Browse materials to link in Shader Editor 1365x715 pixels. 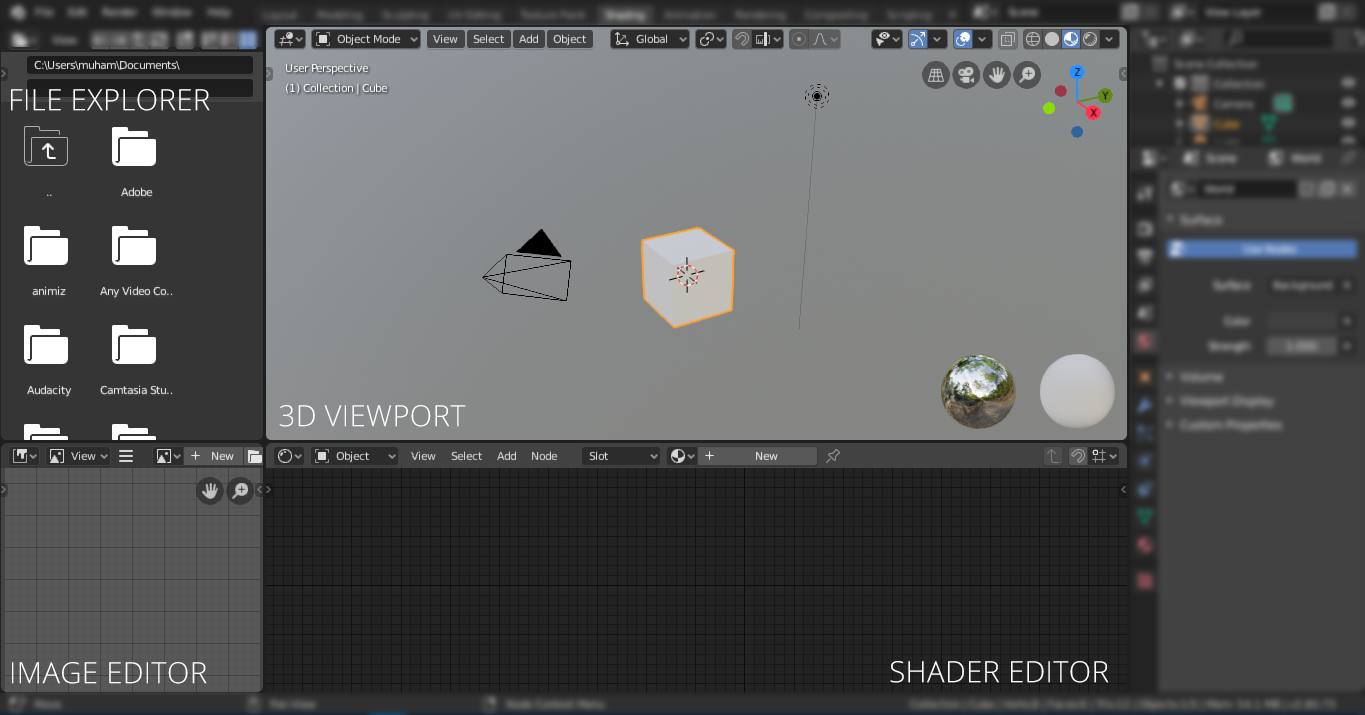tap(682, 456)
